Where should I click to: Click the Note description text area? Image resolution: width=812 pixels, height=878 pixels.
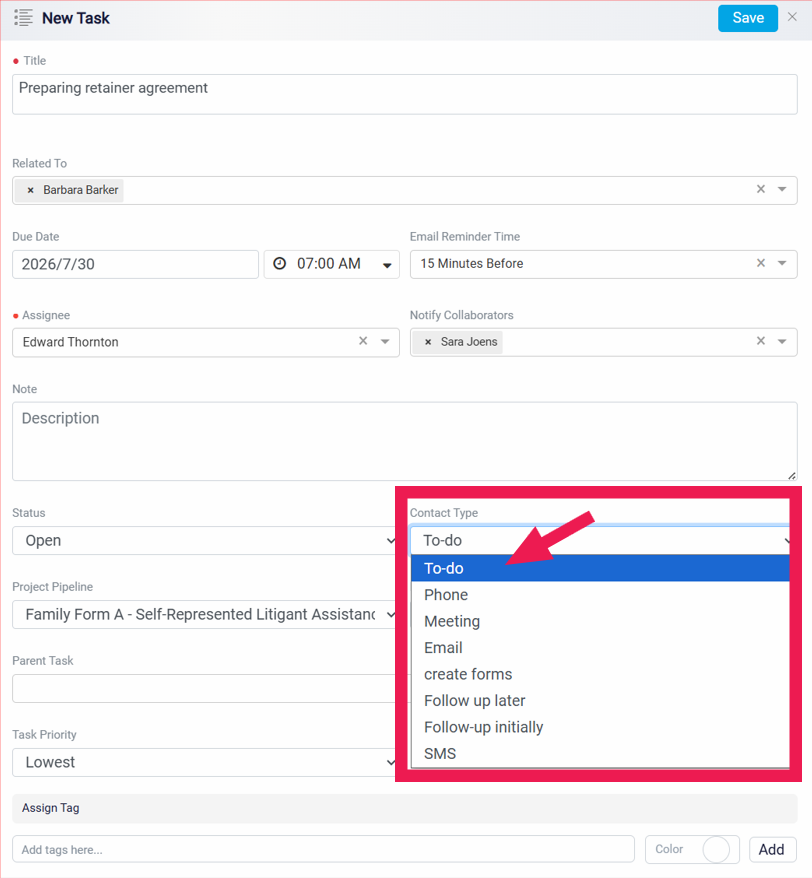(405, 441)
